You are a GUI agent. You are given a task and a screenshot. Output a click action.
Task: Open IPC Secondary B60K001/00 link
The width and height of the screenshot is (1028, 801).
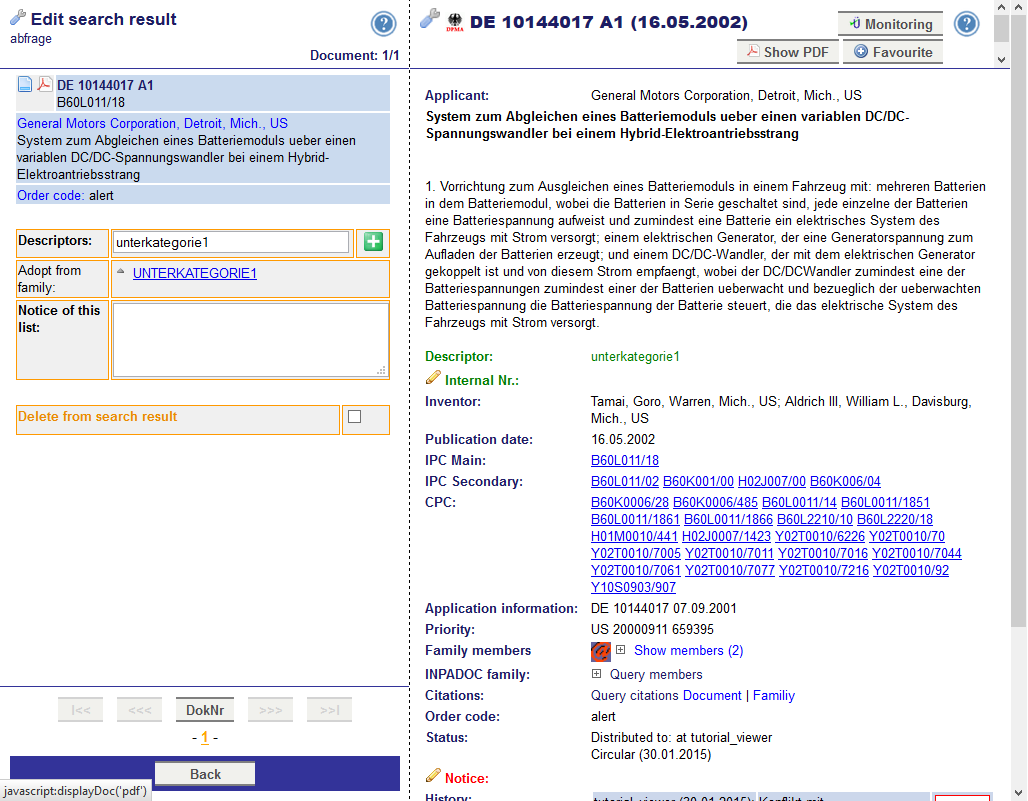[x=698, y=481]
